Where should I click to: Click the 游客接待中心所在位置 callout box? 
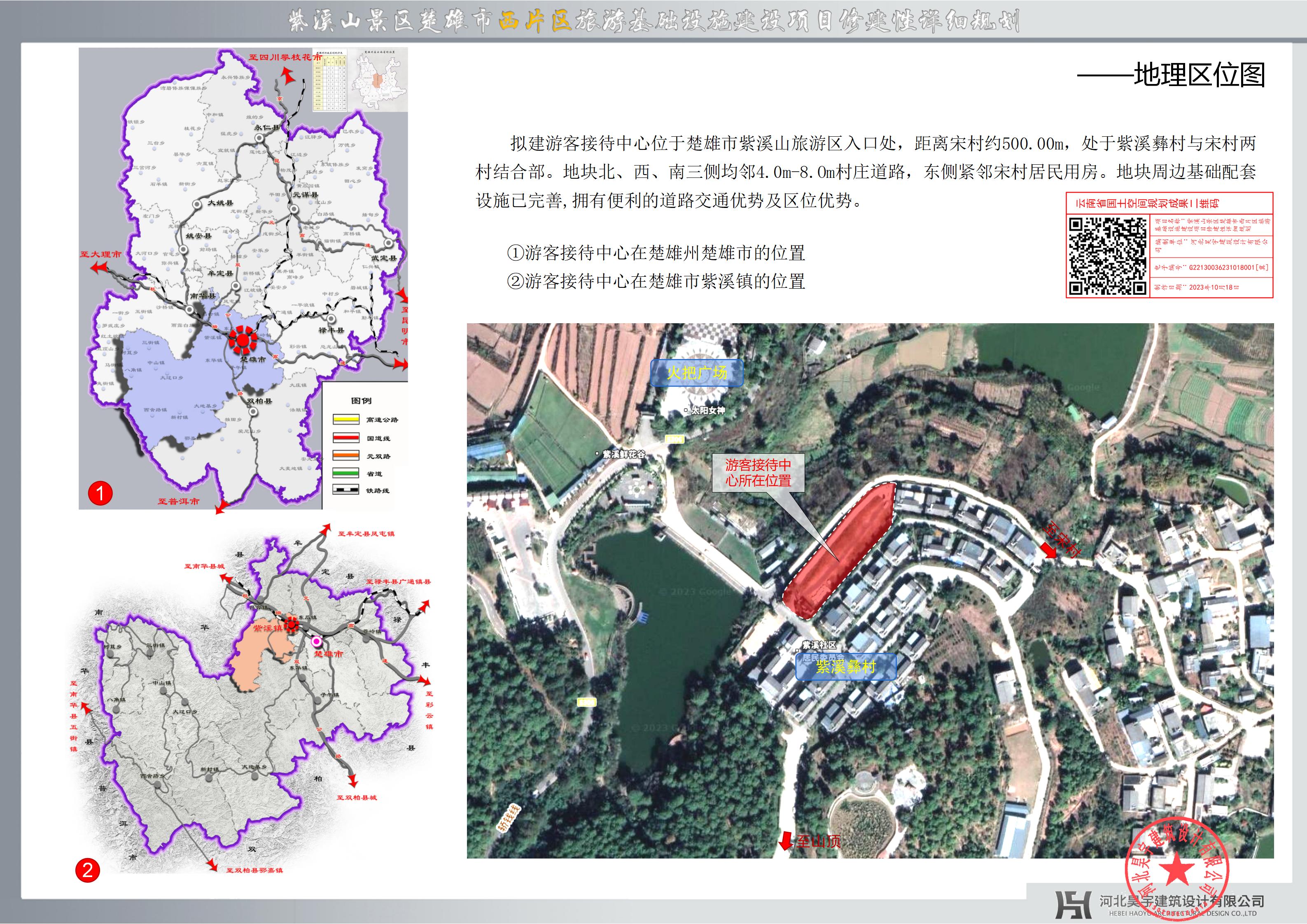758,473
